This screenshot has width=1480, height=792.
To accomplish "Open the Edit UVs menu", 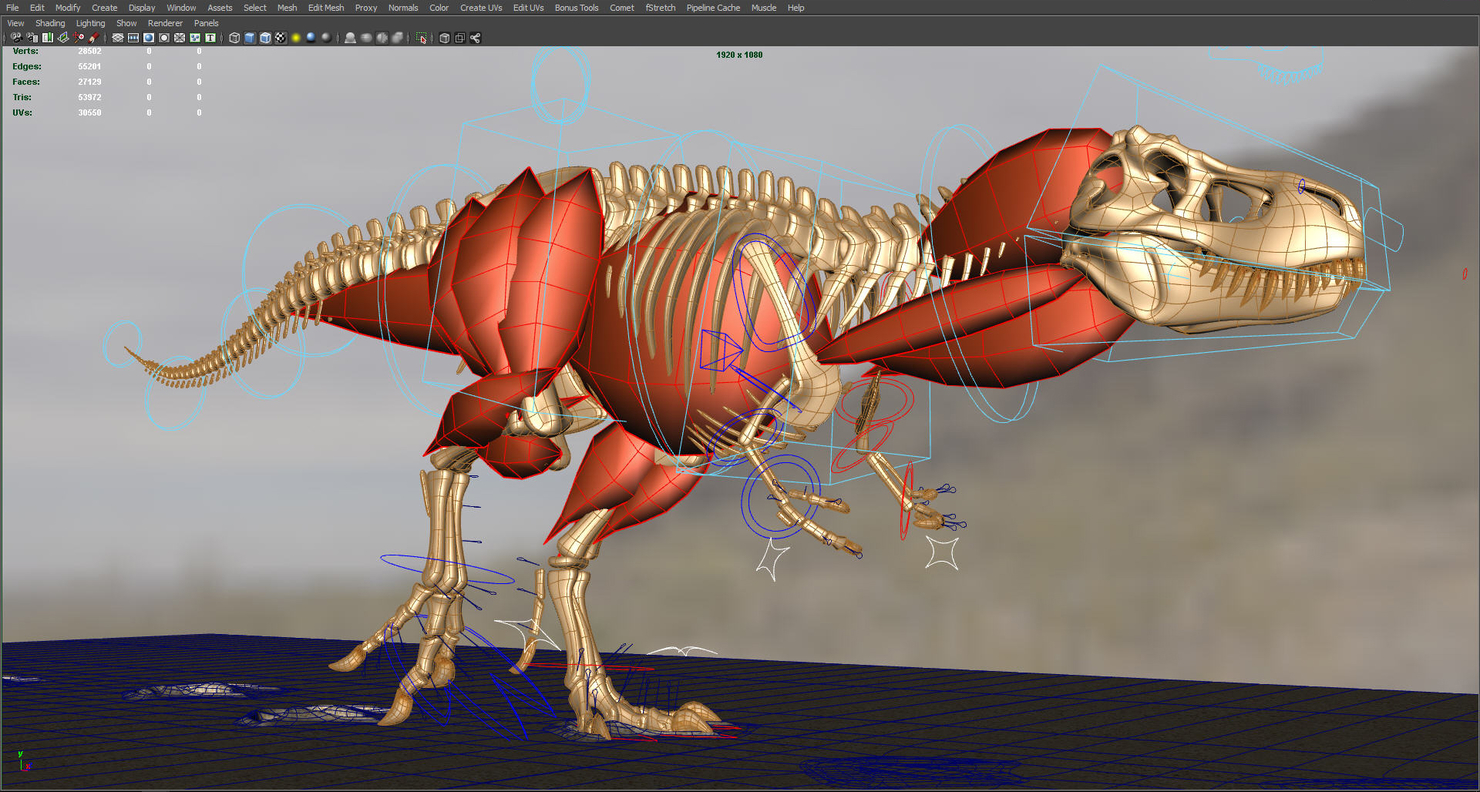I will 528,8.
